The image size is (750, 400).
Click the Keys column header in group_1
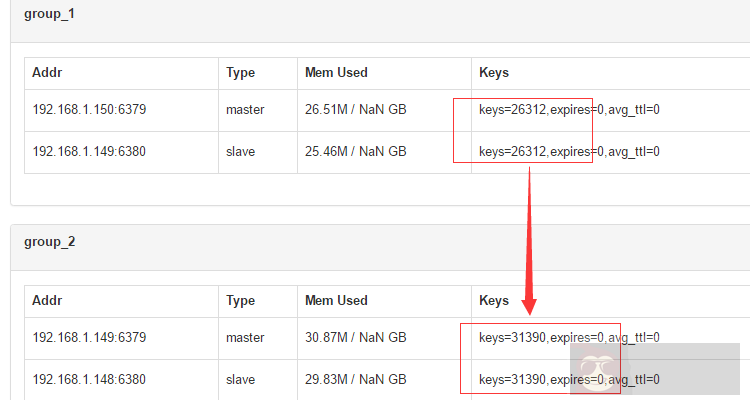click(x=494, y=73)
